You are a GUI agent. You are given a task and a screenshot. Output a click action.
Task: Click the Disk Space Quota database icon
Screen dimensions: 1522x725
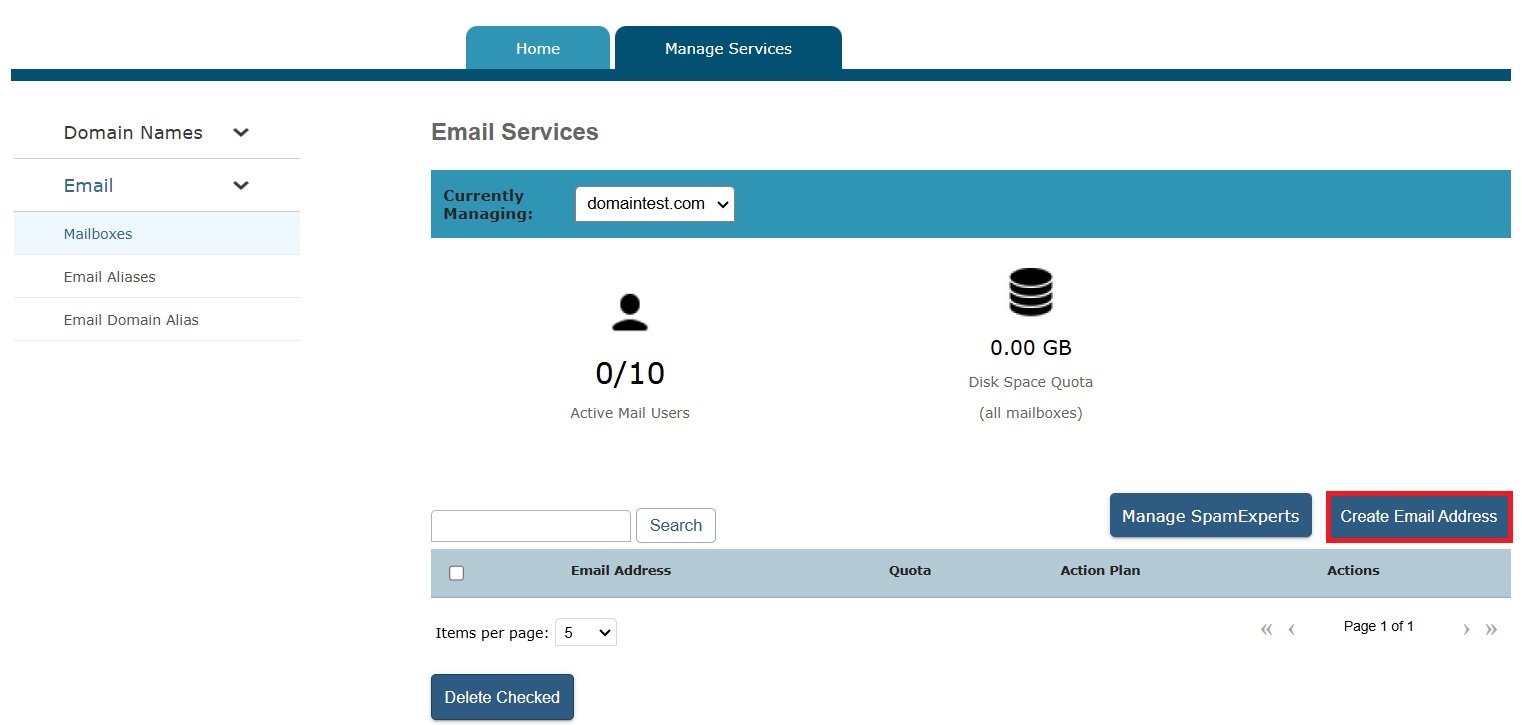(x=1030, y=292)
